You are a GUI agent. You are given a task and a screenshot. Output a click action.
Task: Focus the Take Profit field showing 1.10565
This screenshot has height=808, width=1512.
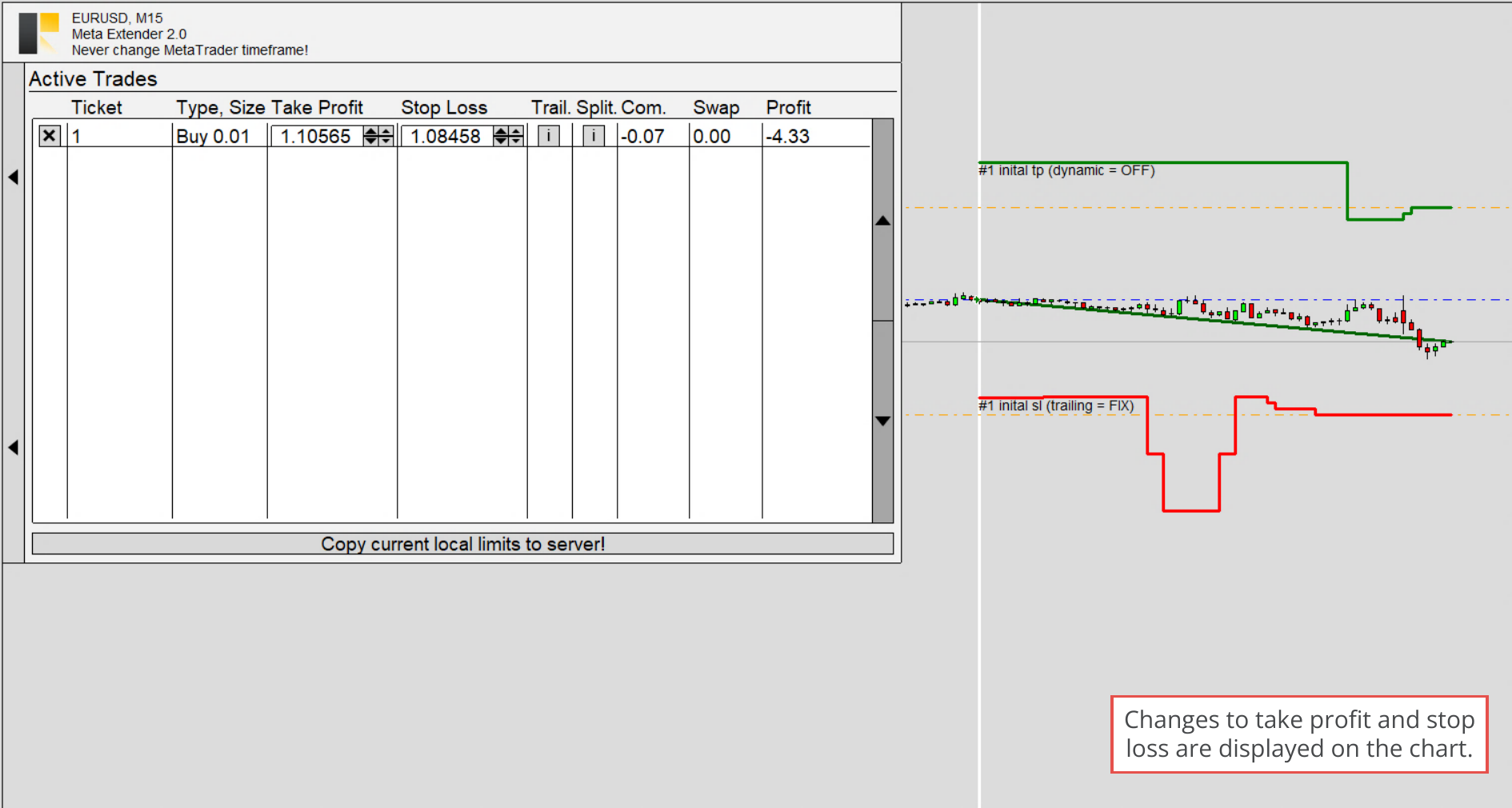pos(317,136)
